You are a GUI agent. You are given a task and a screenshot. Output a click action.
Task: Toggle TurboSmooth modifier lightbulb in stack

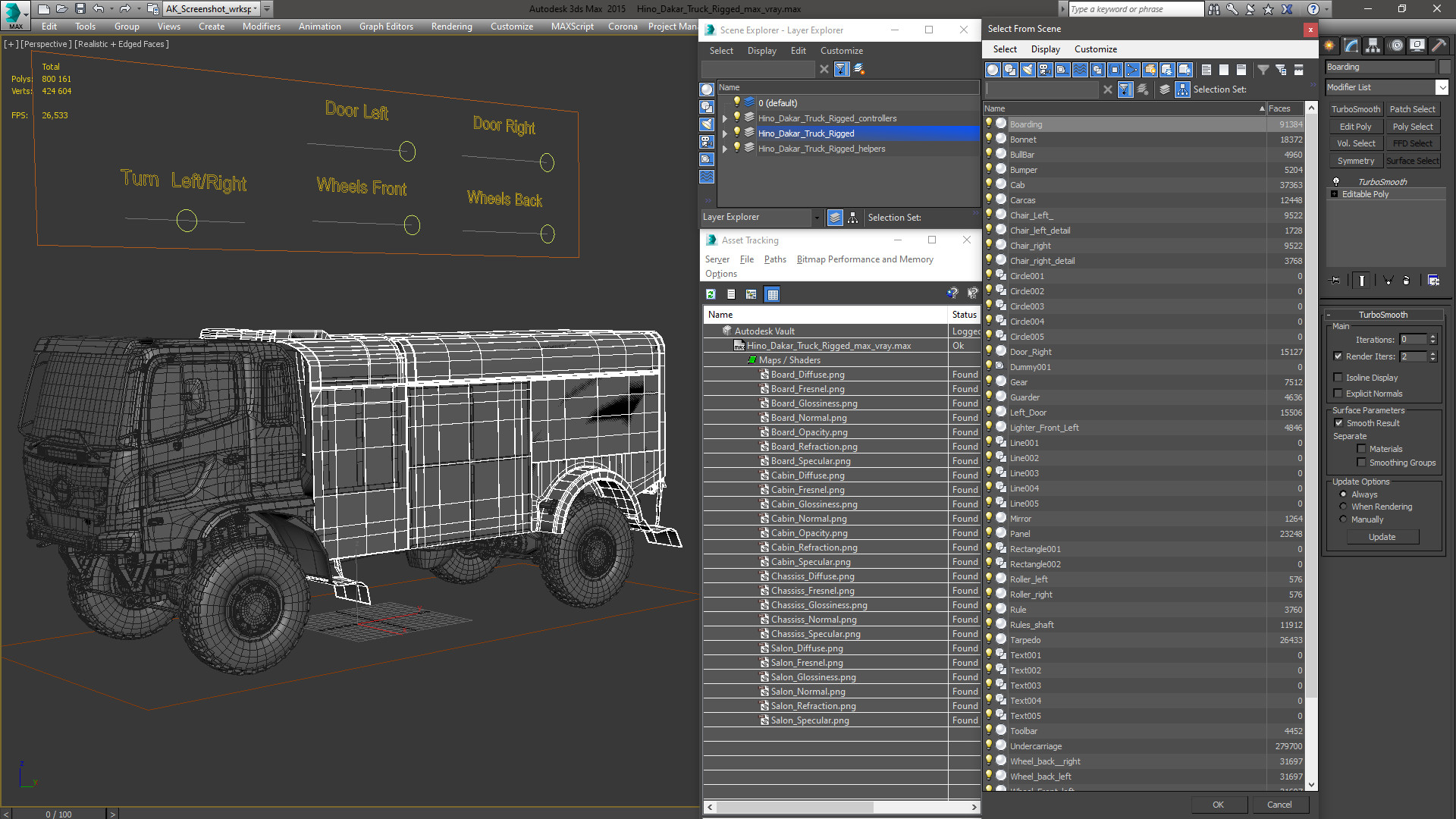point(1336,182)
